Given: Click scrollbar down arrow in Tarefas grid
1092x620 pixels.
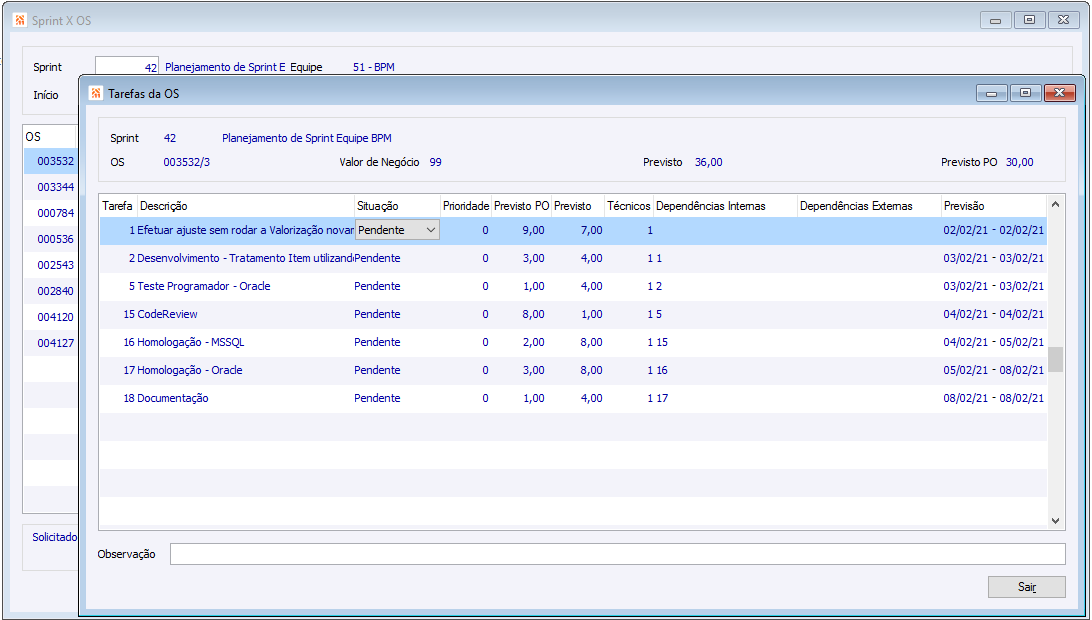Looking at the screenshot, I should [1055, 520].
